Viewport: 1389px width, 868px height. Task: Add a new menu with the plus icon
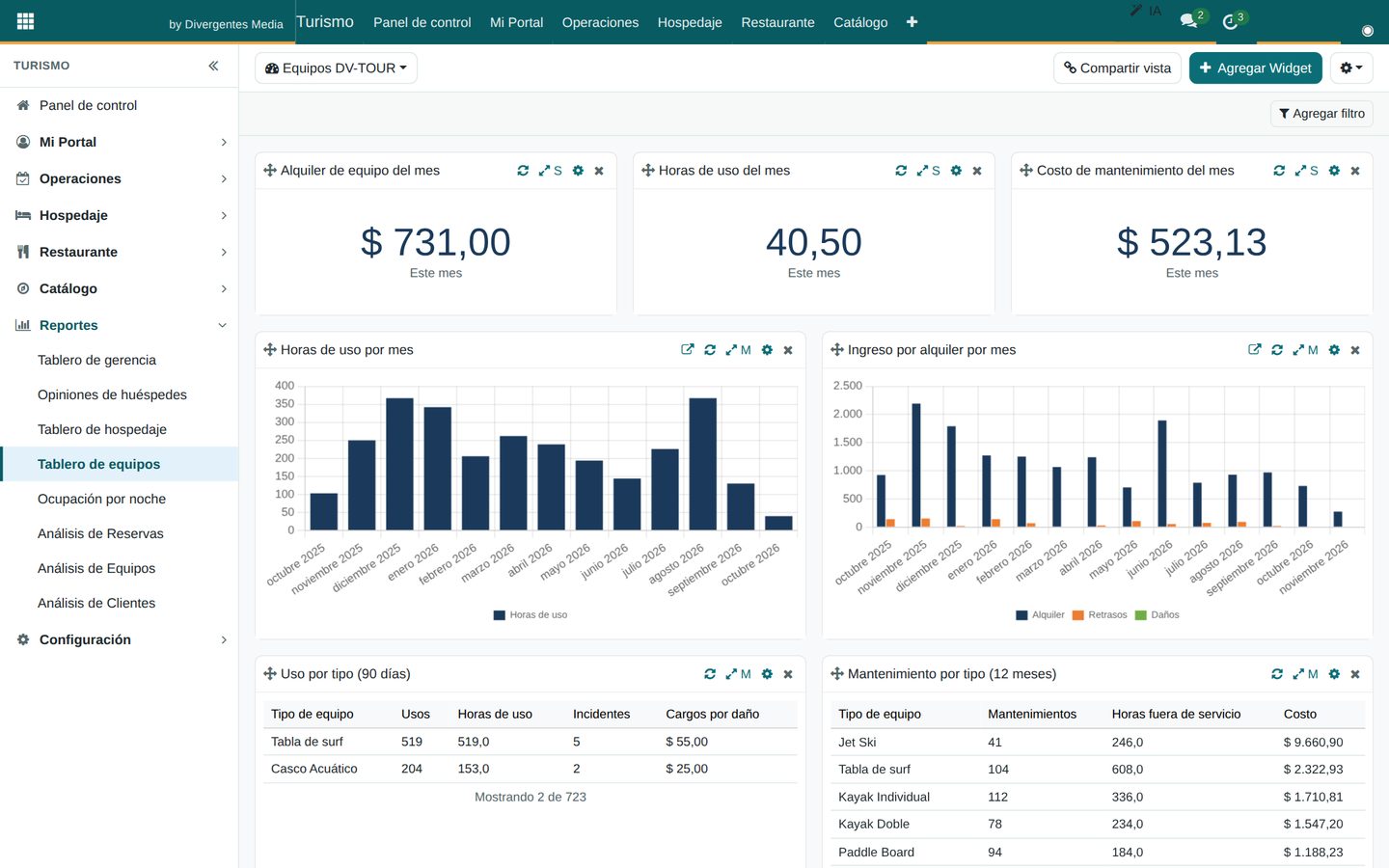912,22
